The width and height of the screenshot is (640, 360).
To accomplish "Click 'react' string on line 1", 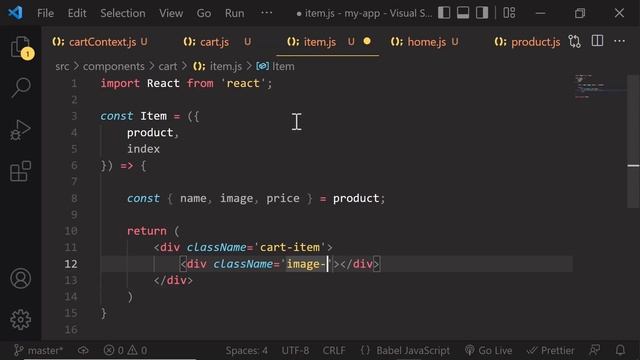I will pos(243,83).
